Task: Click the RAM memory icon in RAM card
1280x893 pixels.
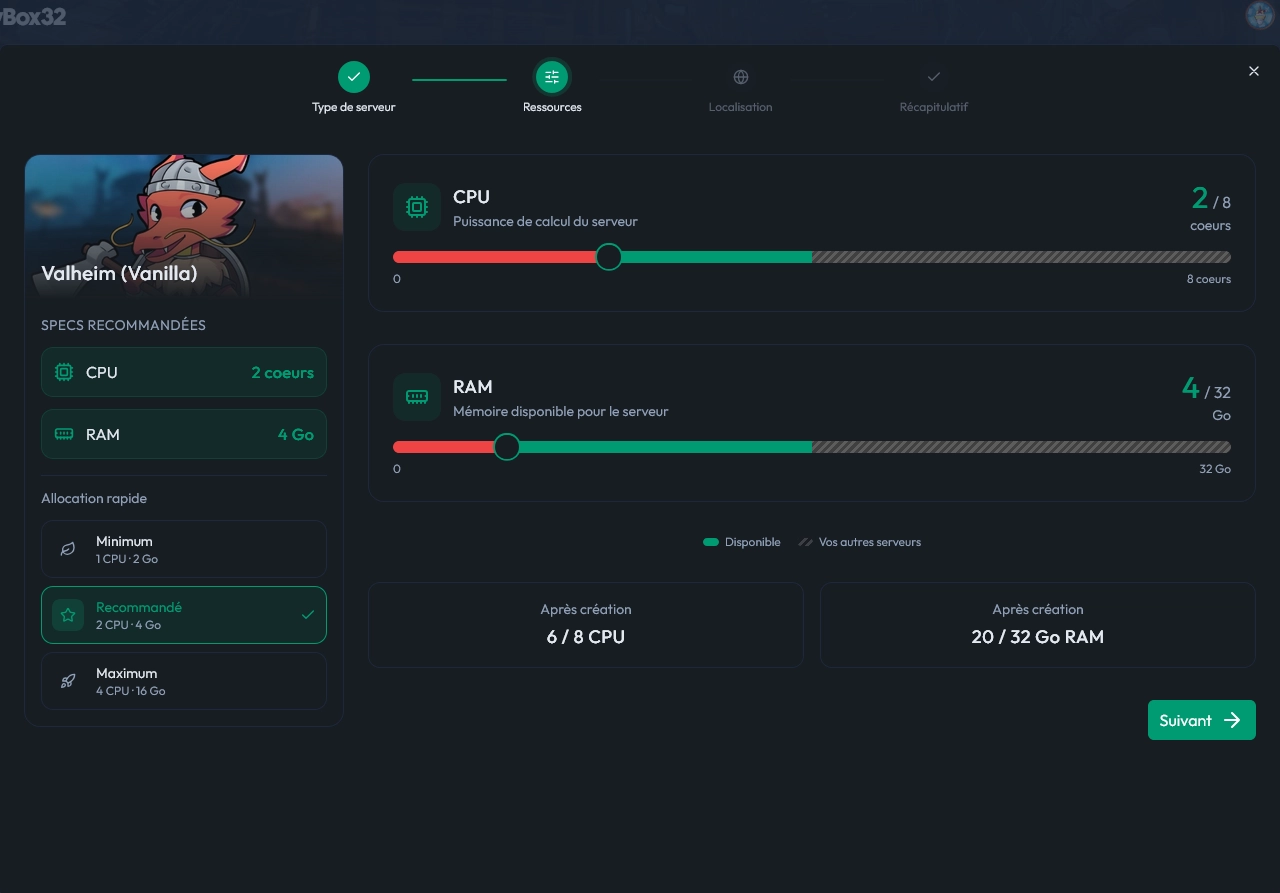Action: 417,397
